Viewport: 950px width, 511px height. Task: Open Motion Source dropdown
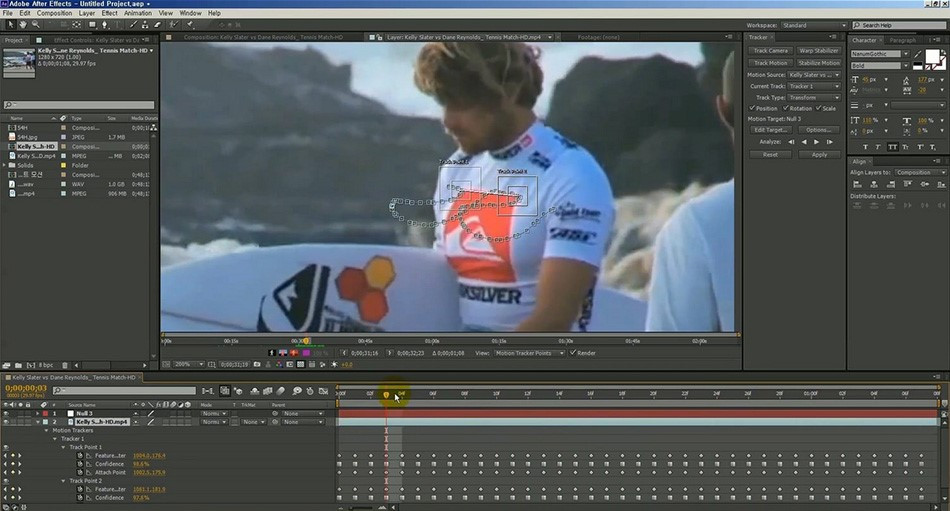point(814,75)
